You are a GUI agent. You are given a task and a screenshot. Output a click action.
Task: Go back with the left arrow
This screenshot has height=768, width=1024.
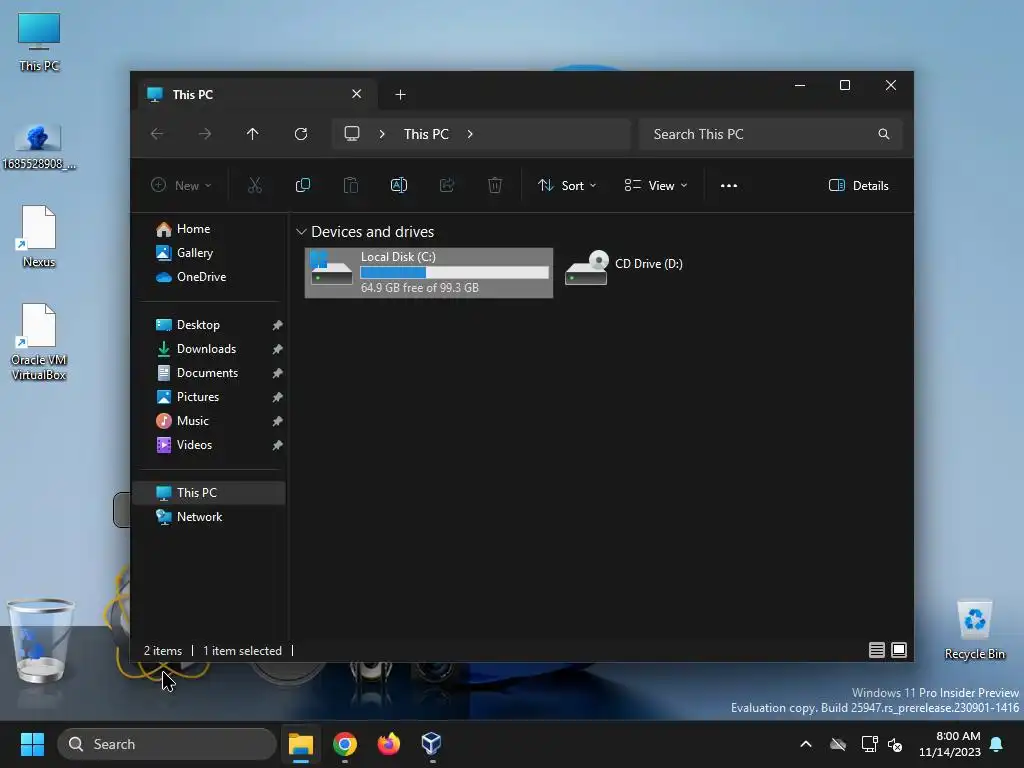(157, 134)
